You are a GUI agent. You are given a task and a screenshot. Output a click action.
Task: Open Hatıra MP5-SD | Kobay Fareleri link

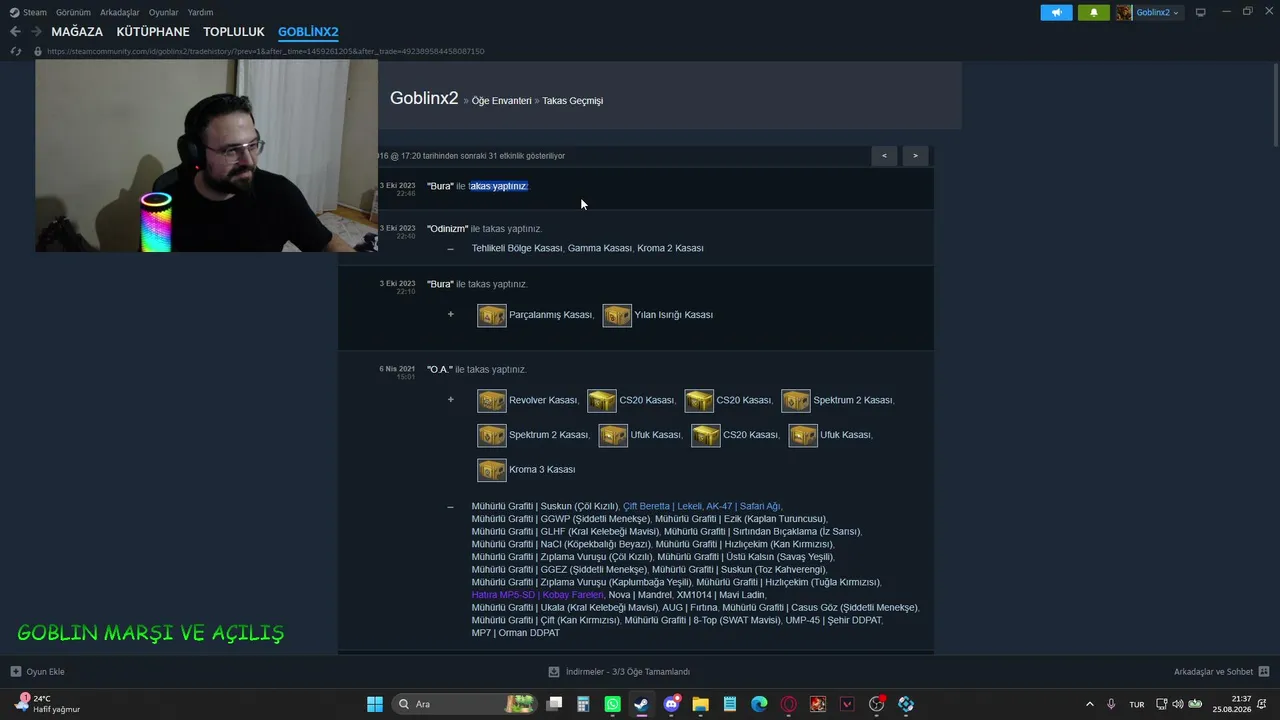click(538, 595)
